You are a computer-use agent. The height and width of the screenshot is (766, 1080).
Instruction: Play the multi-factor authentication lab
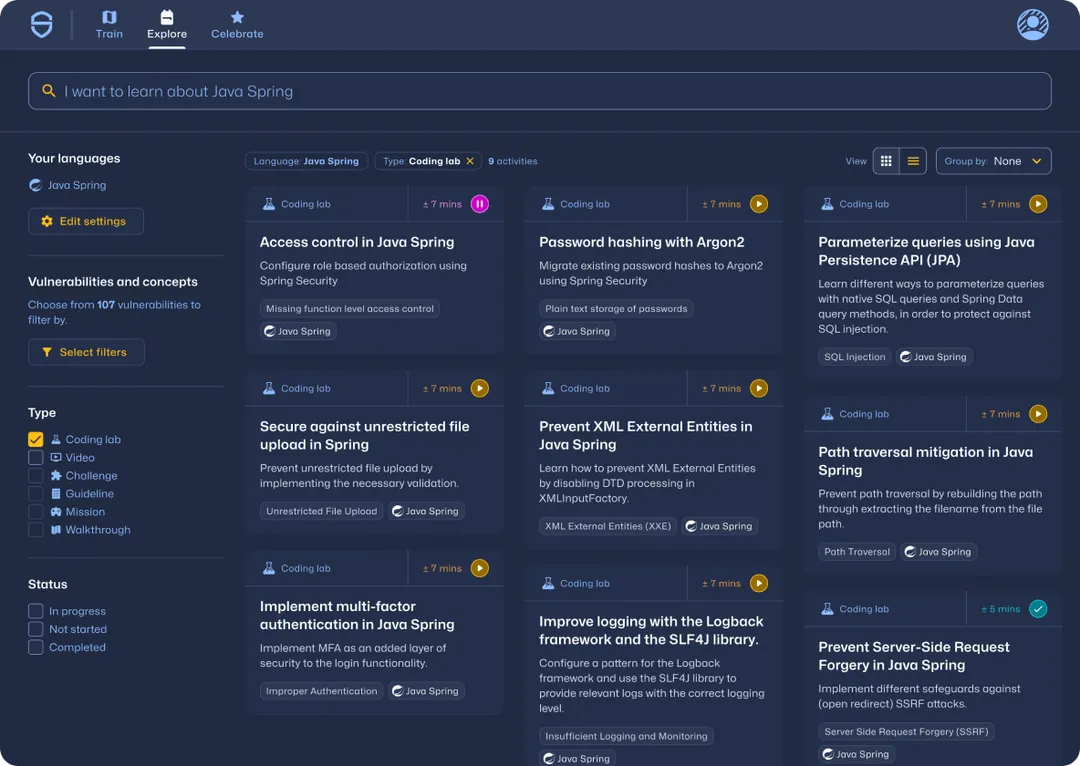[480, 568]
